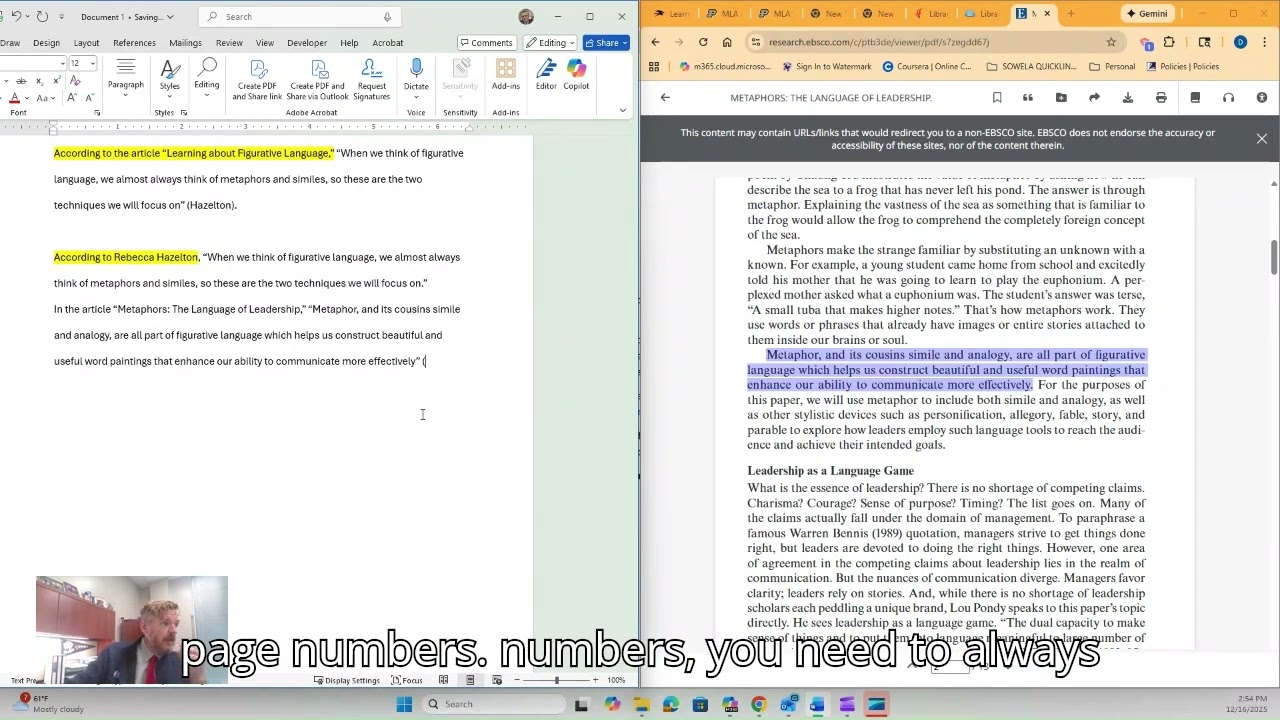Click the red font color button
This screenshot has height=720, width=1280.
[x=13, y=98]
